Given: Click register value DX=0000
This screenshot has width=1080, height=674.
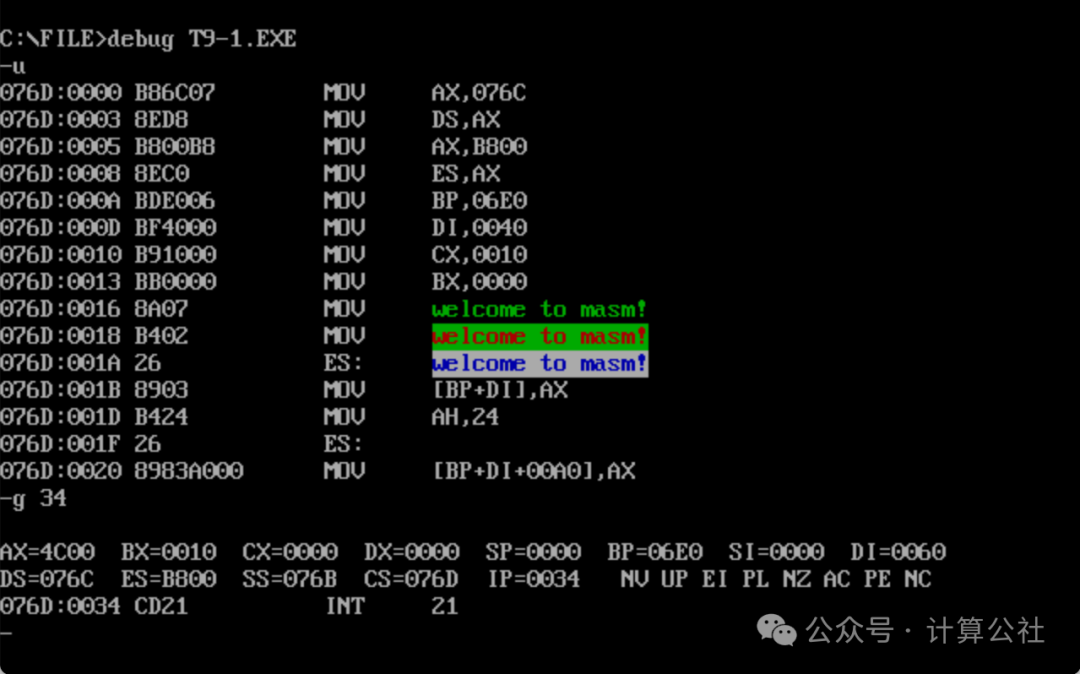Looking at the screenshot, I should [411, 552].
